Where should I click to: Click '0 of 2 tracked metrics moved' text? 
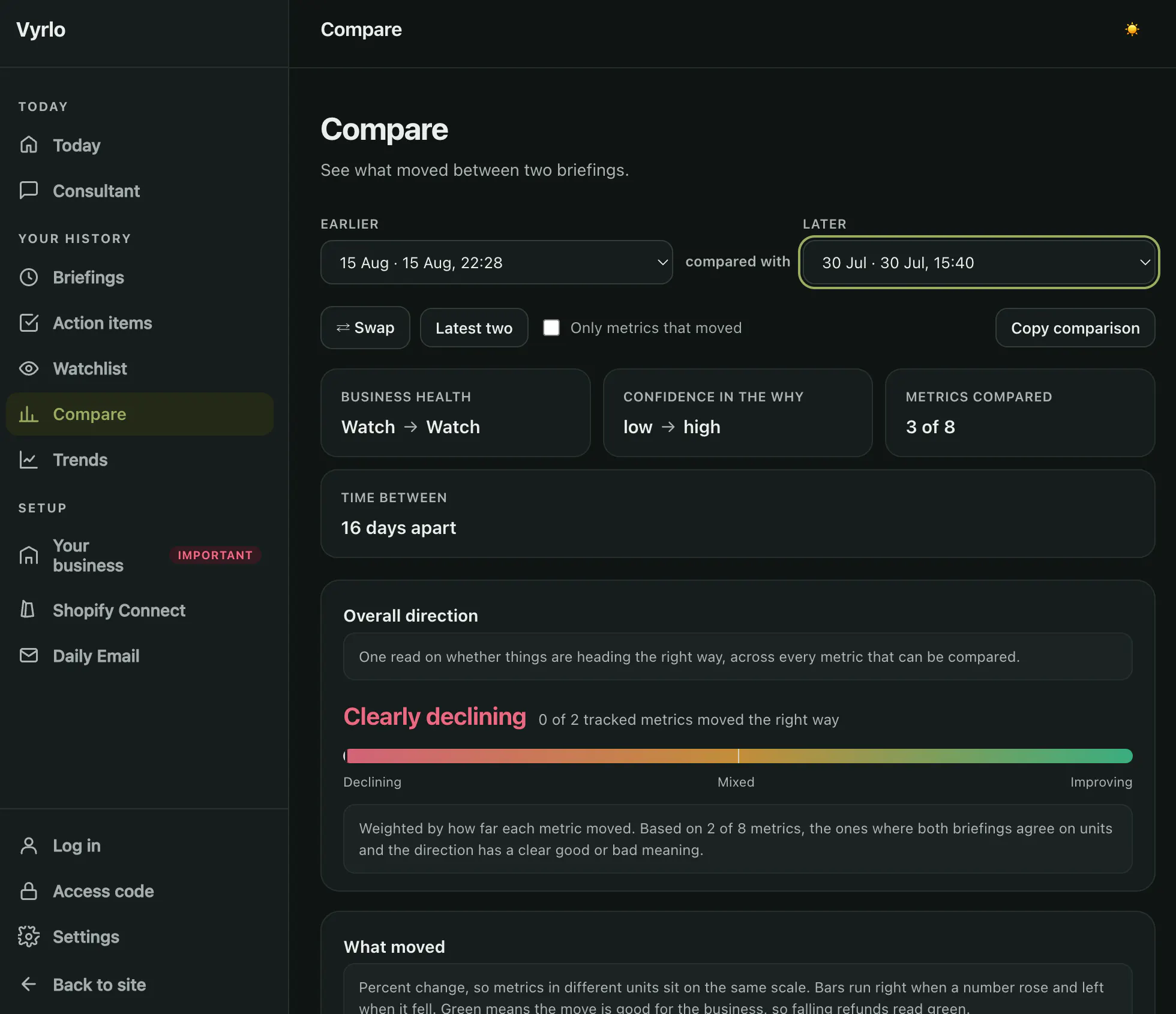click(689, 719)
